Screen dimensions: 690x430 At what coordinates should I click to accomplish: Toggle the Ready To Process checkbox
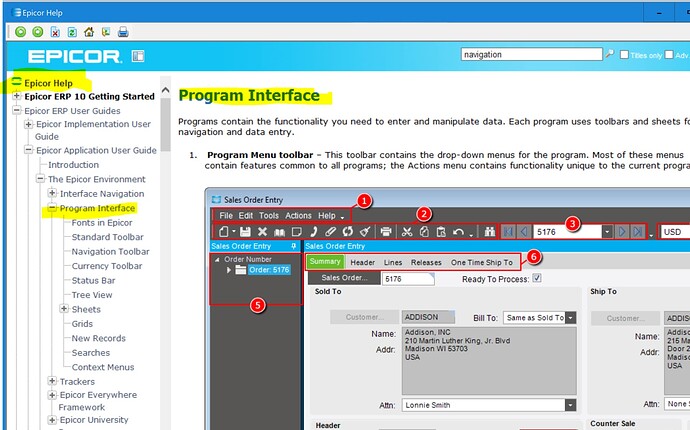(x=537, y=278)
